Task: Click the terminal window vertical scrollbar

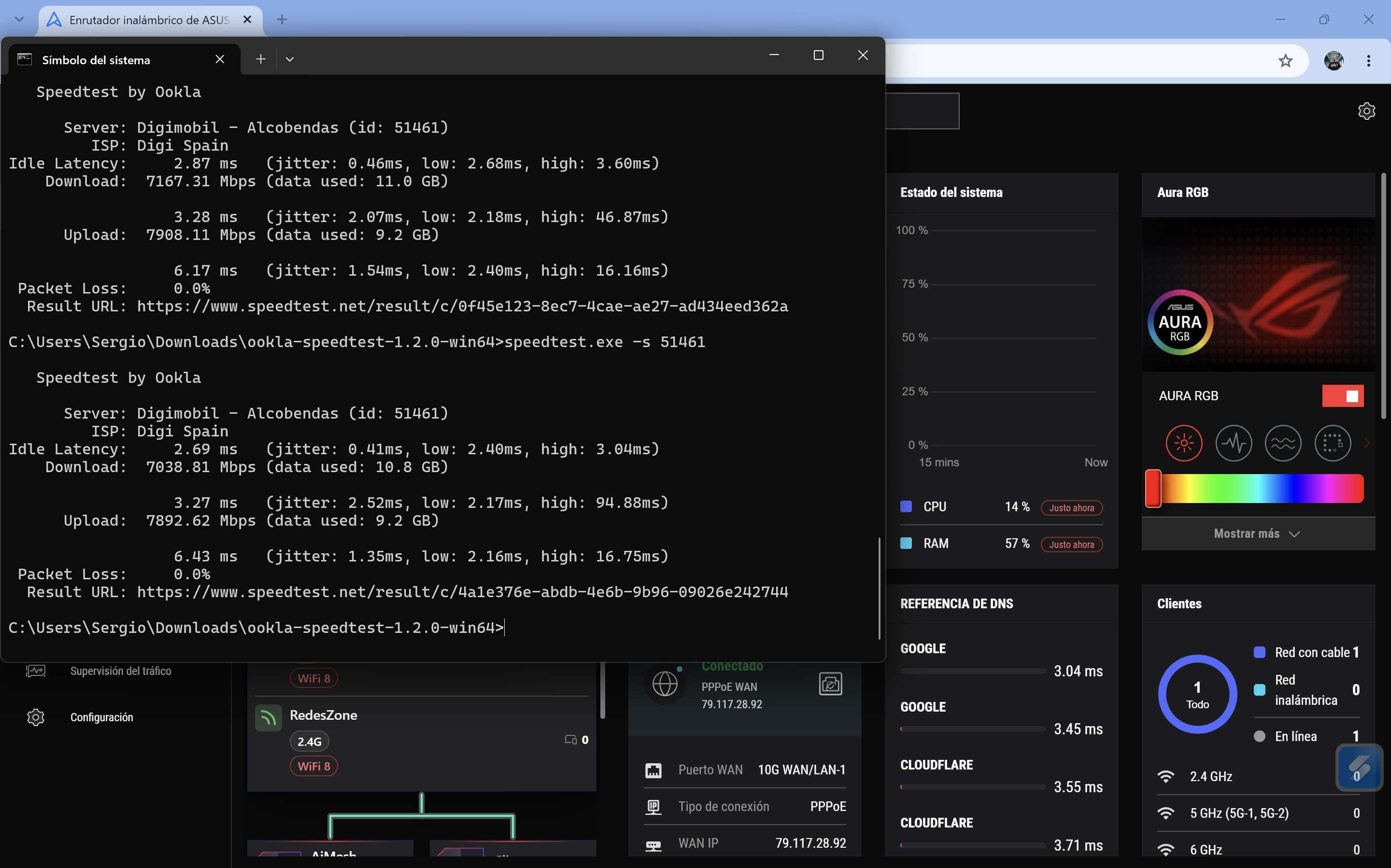Action: [x=880, y=588]
